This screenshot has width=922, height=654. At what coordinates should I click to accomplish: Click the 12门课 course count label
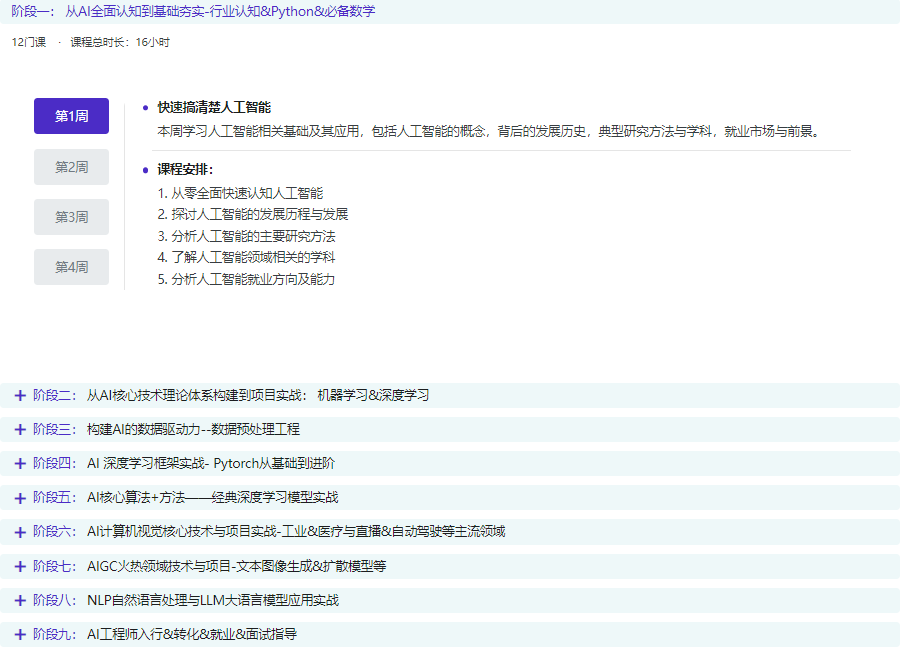(26, 43)
